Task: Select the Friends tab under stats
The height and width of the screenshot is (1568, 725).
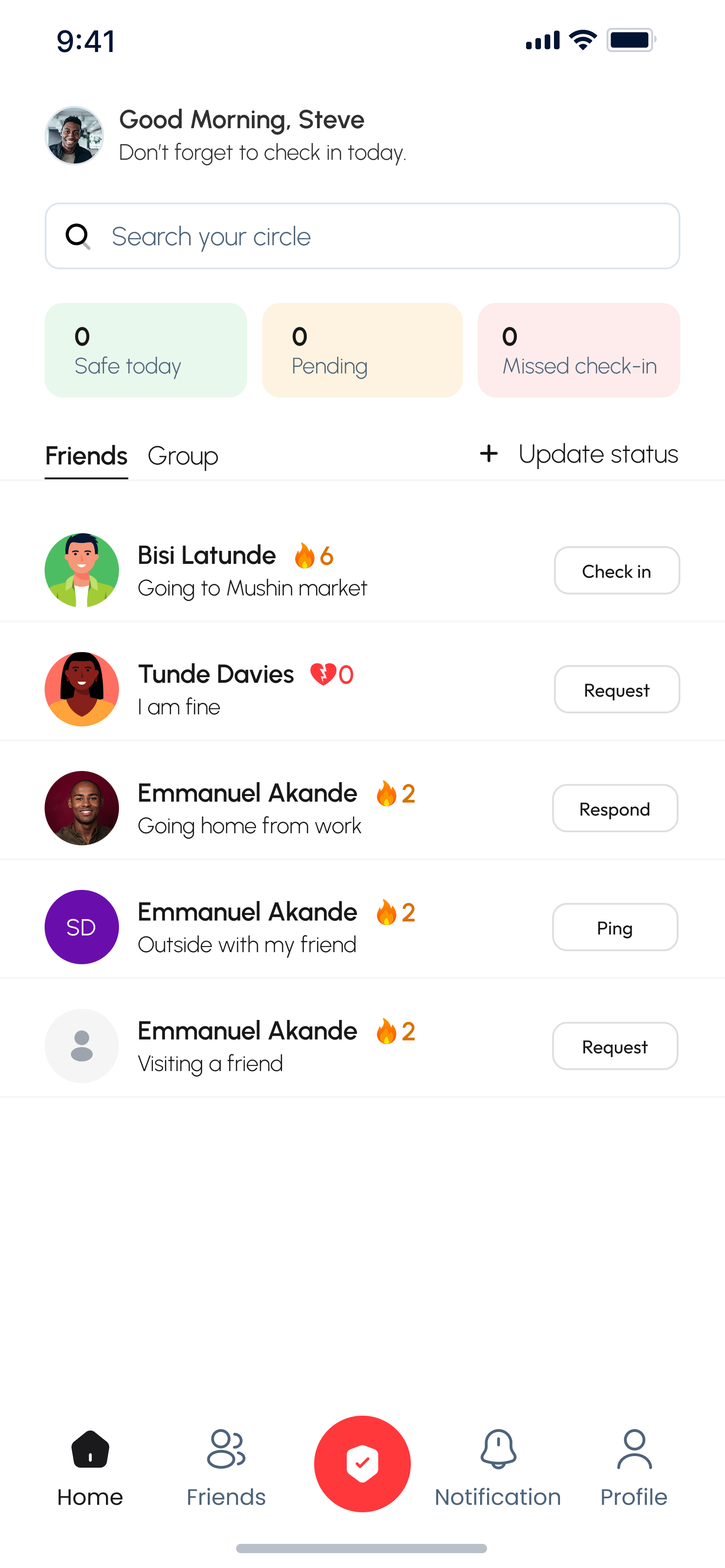Action: pyautogui.click(x=86, y=456)
